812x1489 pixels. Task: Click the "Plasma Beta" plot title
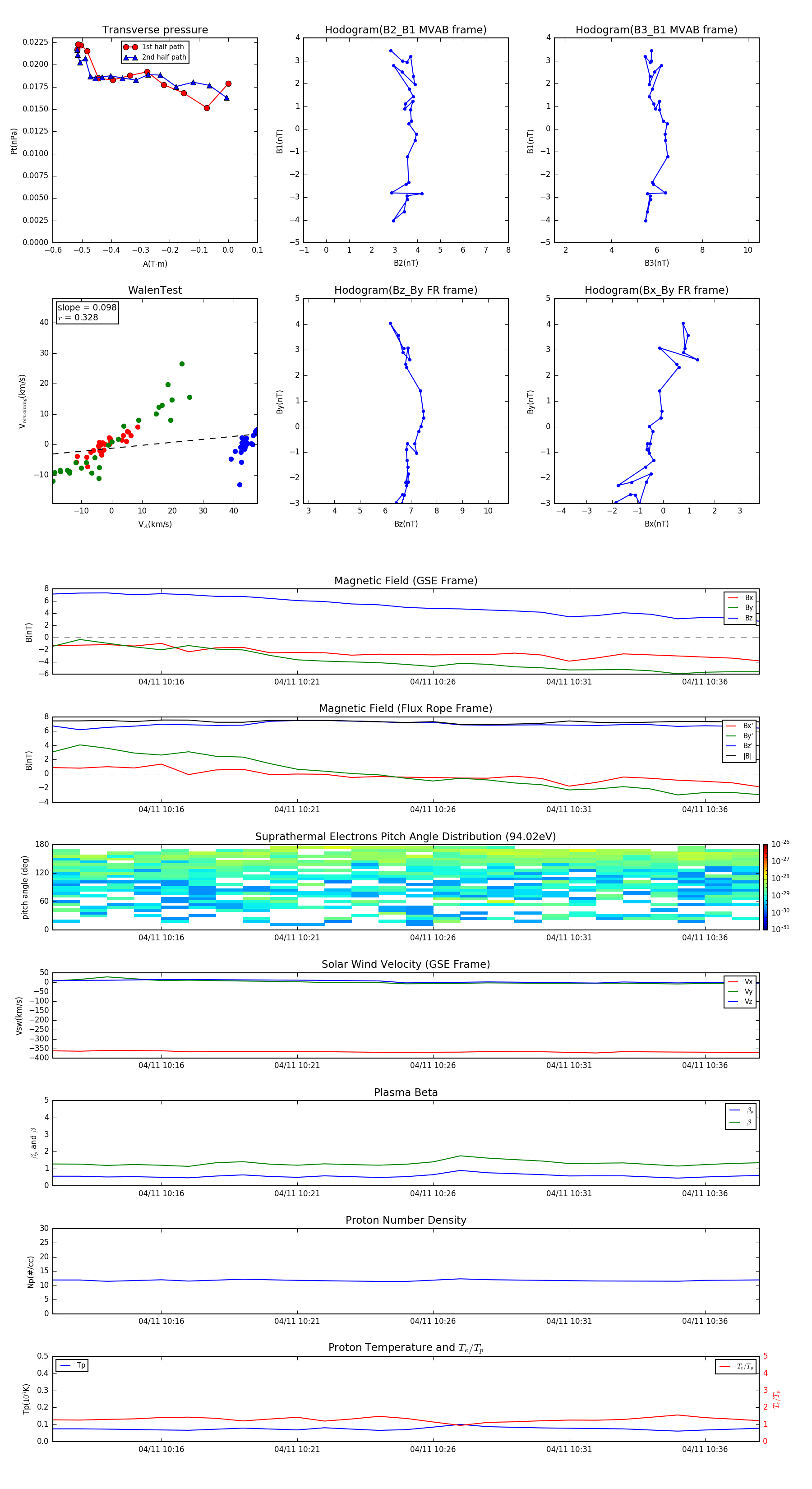[x=406, y=1092]
